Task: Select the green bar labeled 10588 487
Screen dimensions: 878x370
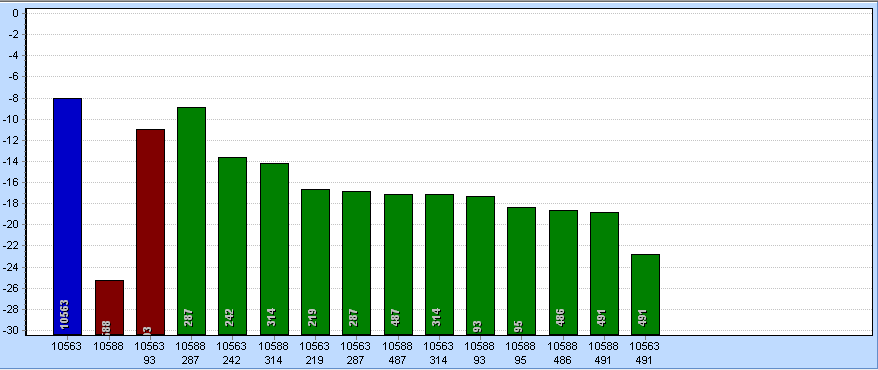Action: [398, 265]
